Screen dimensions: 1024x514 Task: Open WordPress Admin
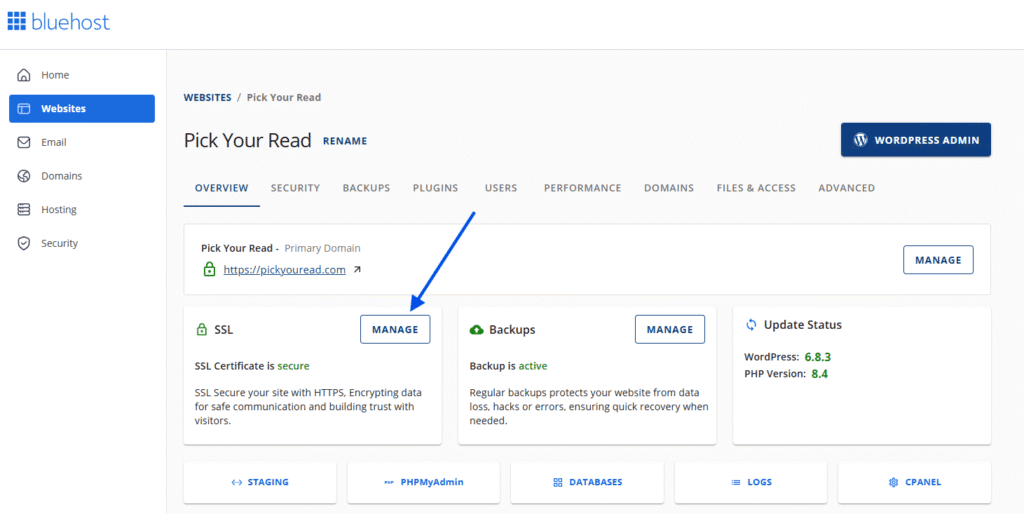[x=915, y=140]
